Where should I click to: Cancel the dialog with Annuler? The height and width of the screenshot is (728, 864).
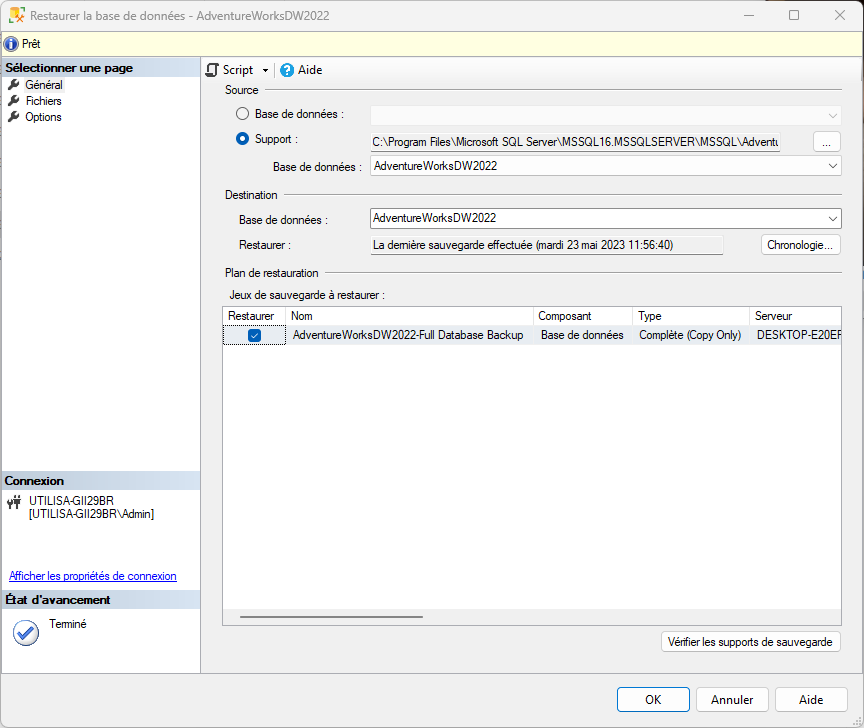(732, 699)
